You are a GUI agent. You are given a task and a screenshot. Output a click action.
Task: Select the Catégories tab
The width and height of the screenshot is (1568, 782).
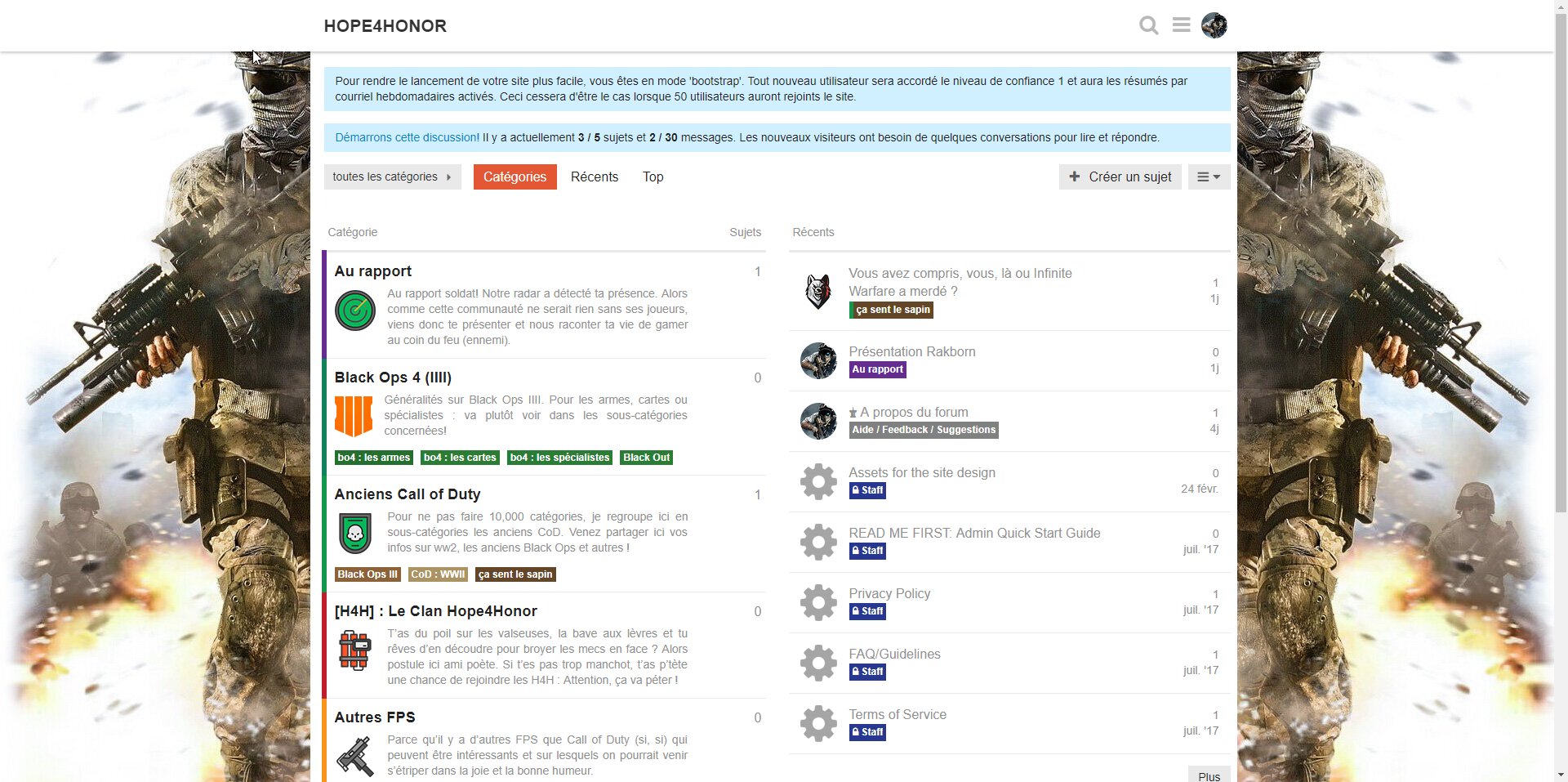(x=514, y=177)
